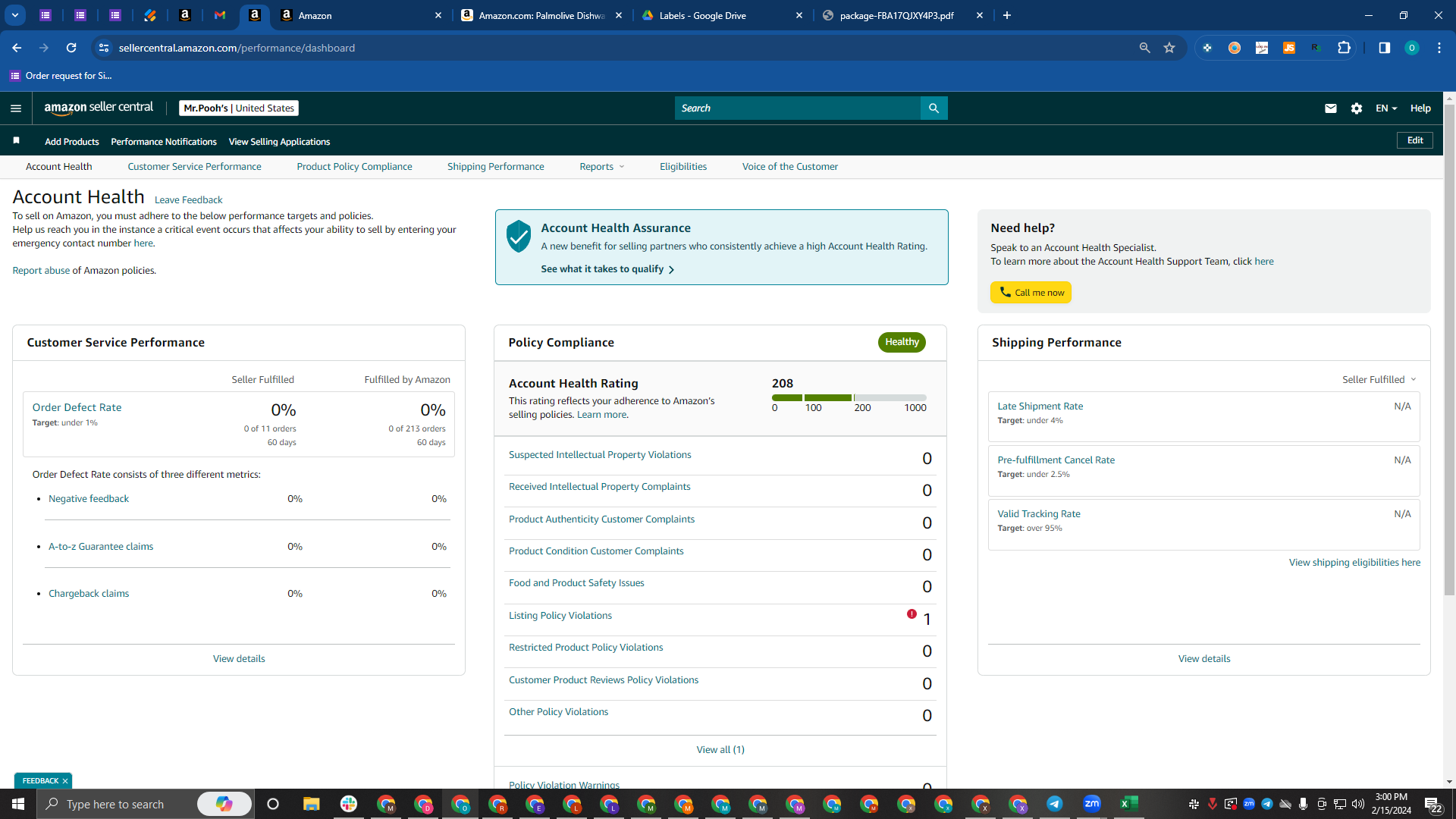Screen dimensions: 1456x819
Task: Click the Amazon Seller Central logo
Action: 99,108
